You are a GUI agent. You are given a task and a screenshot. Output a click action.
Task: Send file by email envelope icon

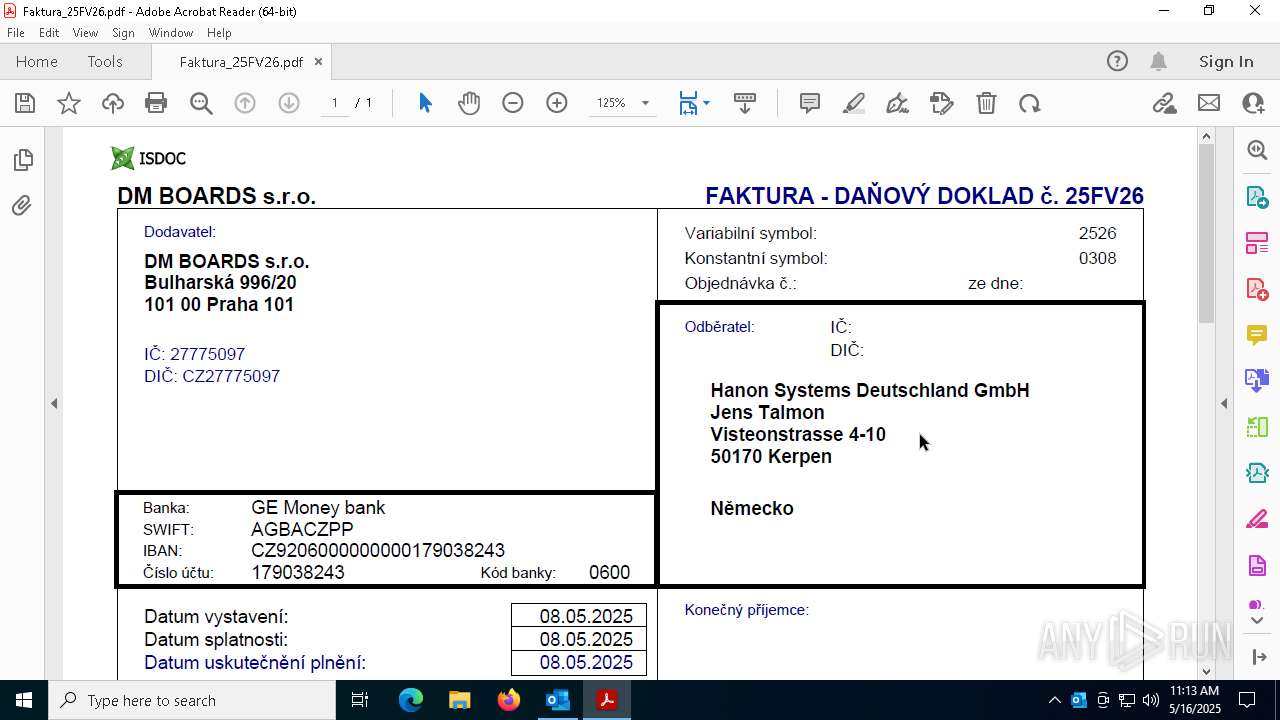pyautogui.click(x=1209, y=103)
